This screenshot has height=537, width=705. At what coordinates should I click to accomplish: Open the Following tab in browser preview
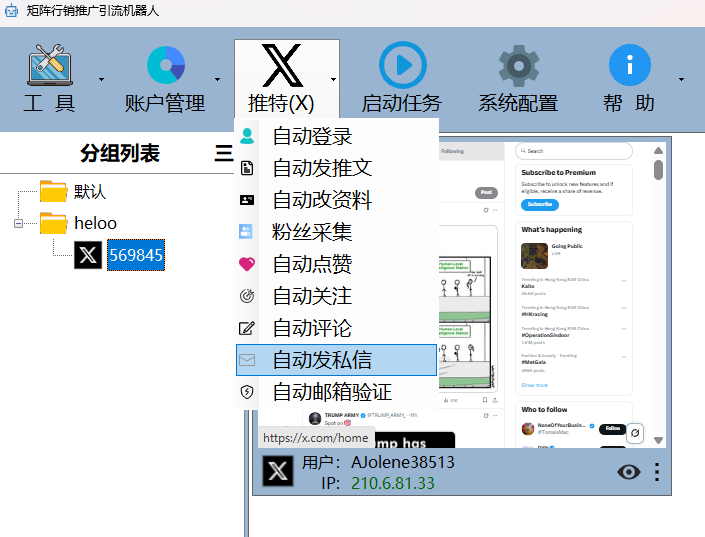452,151
